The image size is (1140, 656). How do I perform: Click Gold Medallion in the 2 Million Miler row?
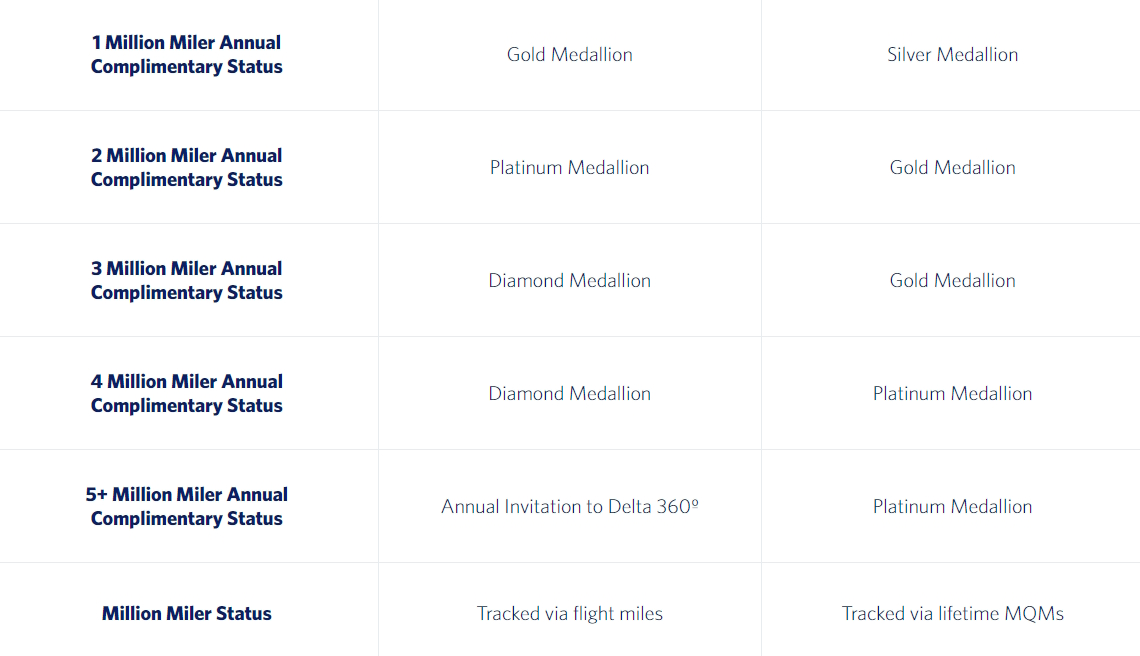[x=952, y=168]
